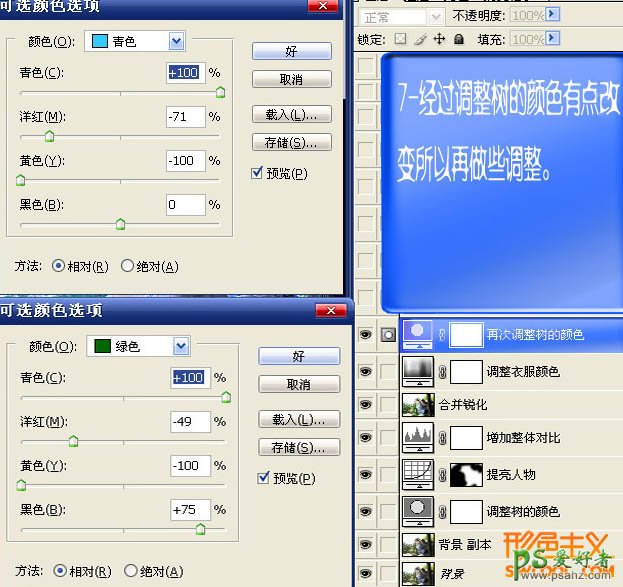Toggle visibility of 背景 副本 layer
Viewport: 623px width, 587px height.
365,545
